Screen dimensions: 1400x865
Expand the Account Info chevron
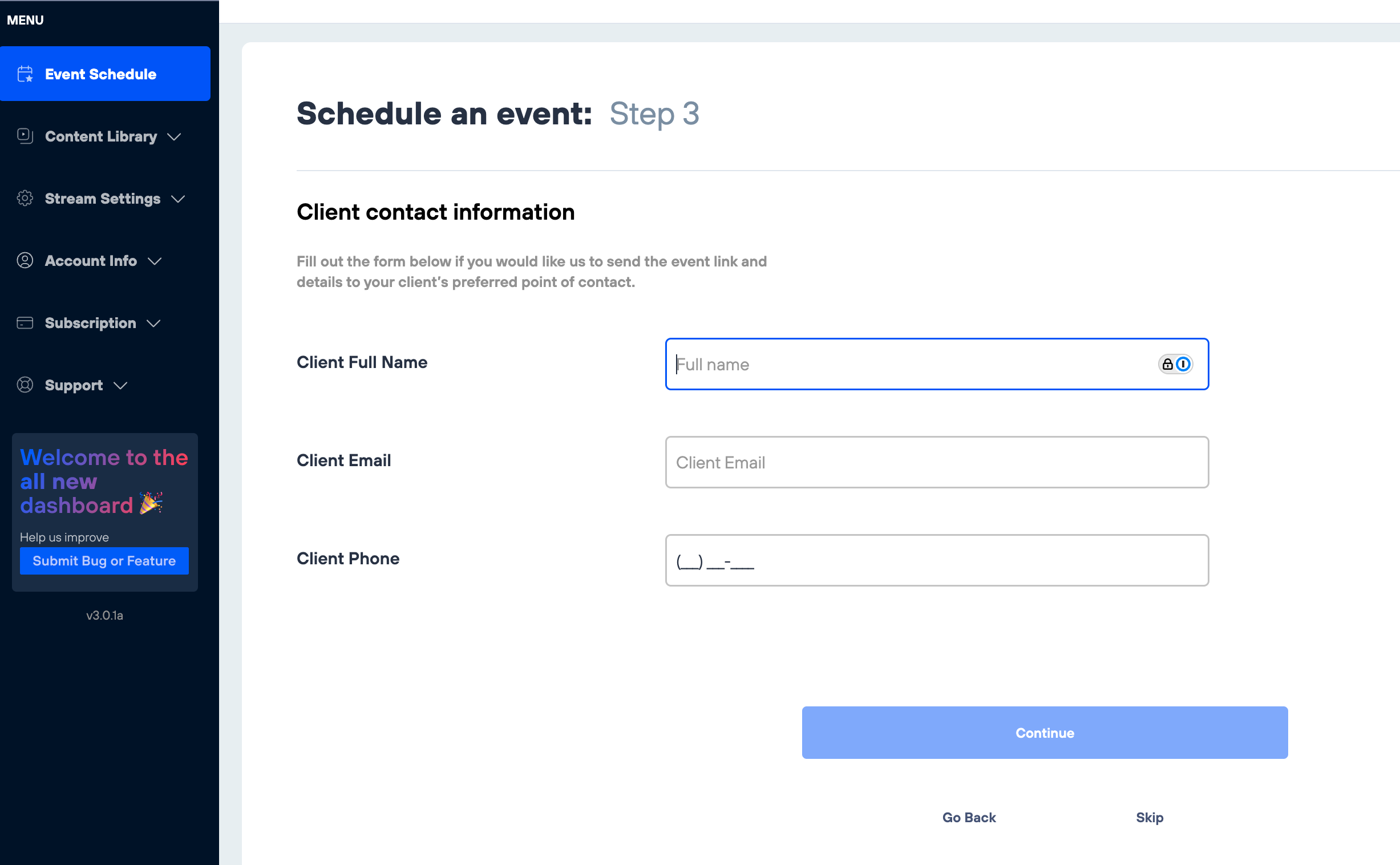[155, 261]
